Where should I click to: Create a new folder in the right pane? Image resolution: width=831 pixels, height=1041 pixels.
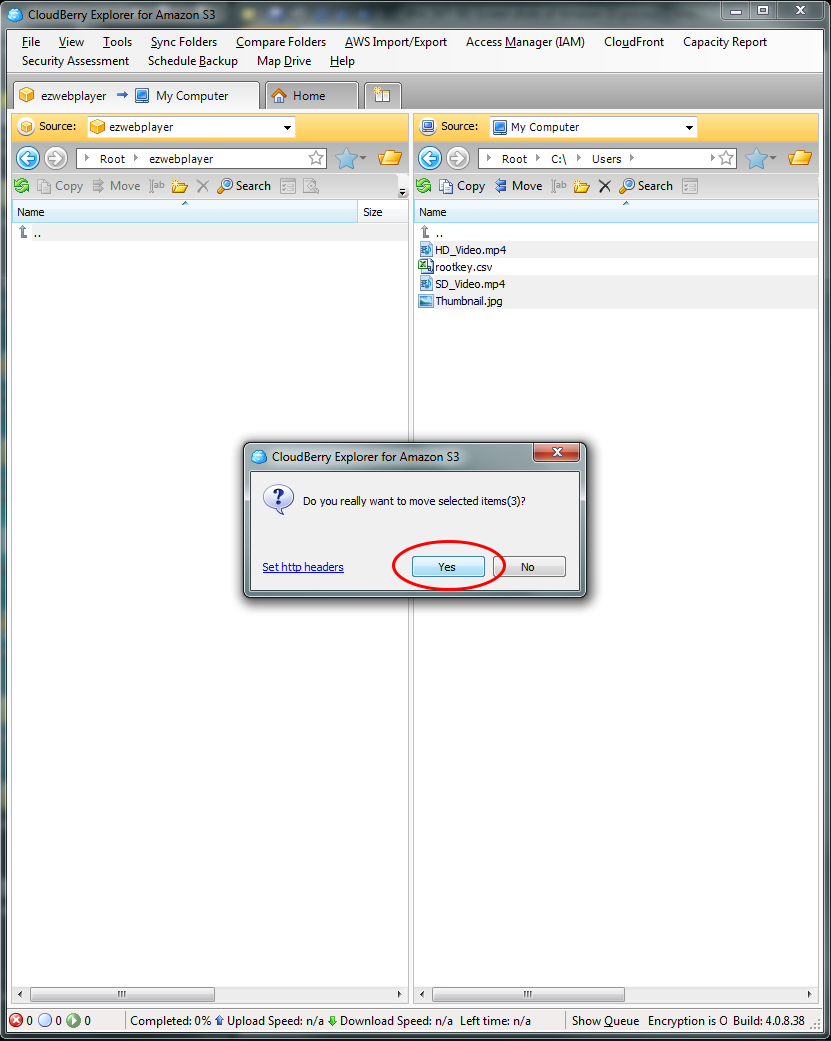coord(581,187)
